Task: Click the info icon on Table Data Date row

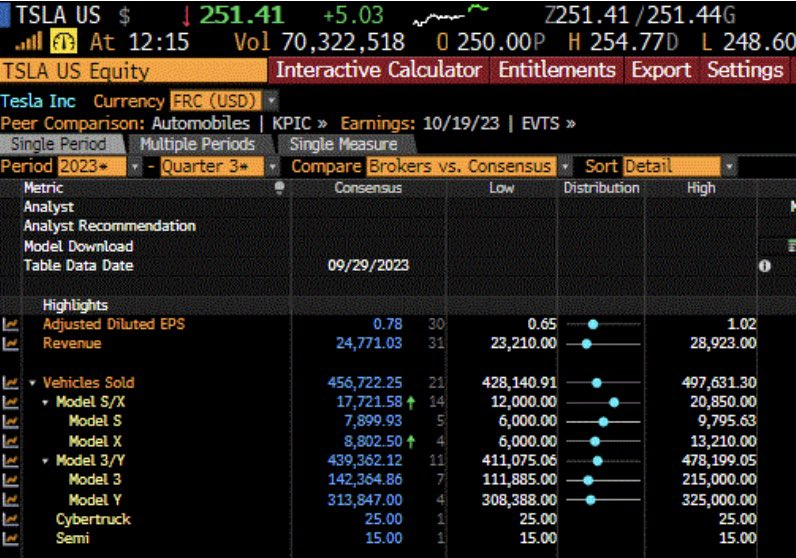Action: (x=765, y=266)
